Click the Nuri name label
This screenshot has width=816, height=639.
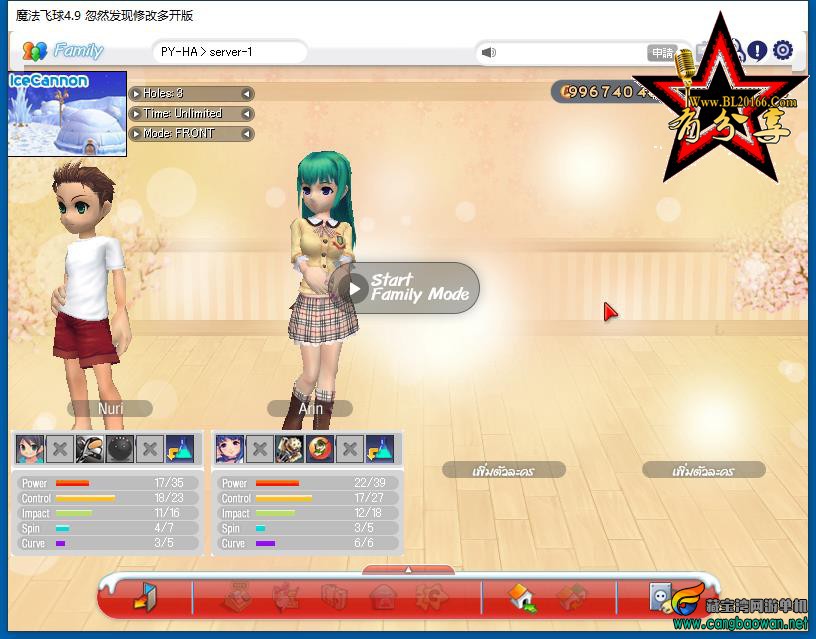point(110,408)
